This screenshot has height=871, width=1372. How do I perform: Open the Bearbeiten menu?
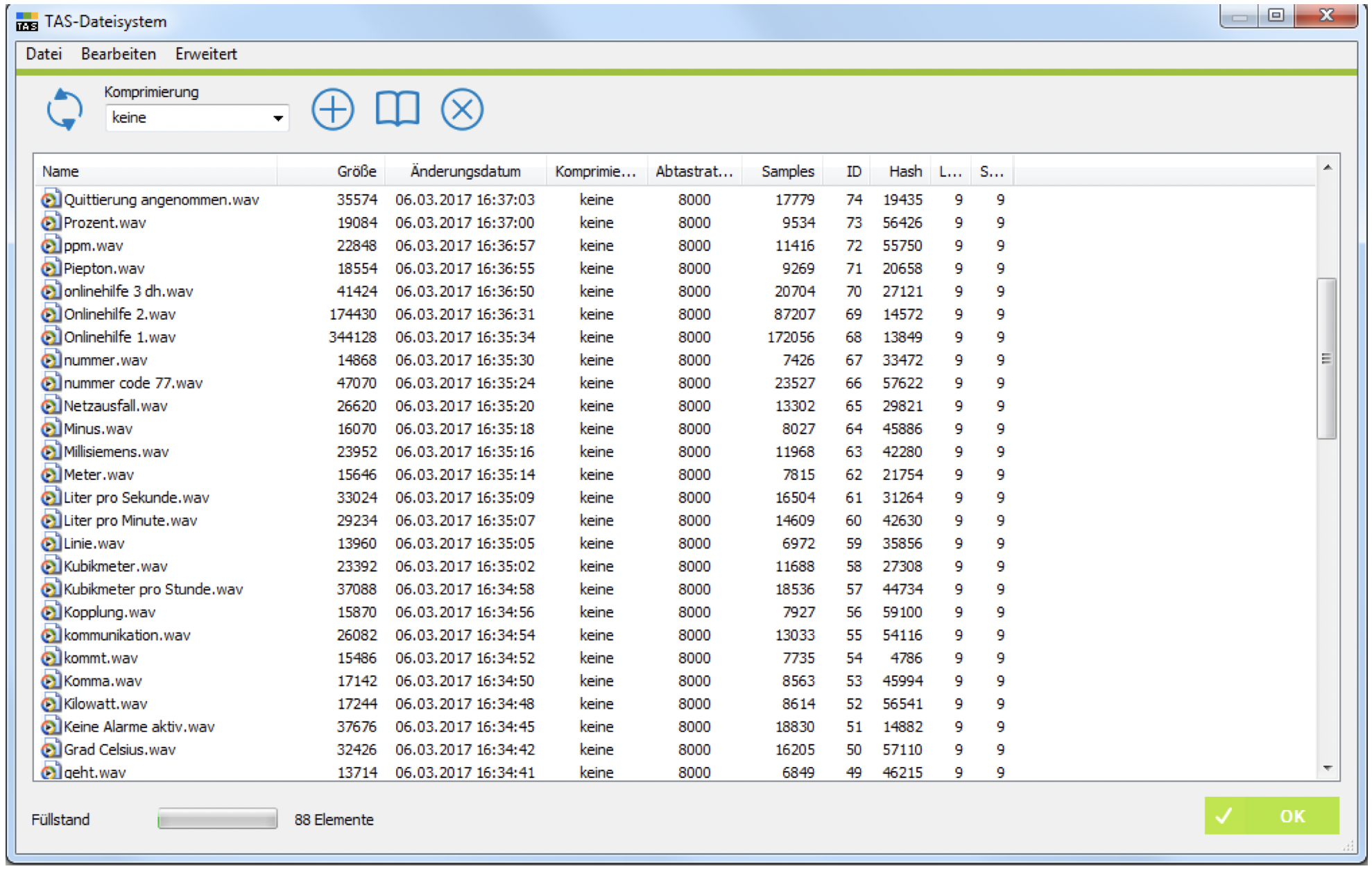[119, 54]
